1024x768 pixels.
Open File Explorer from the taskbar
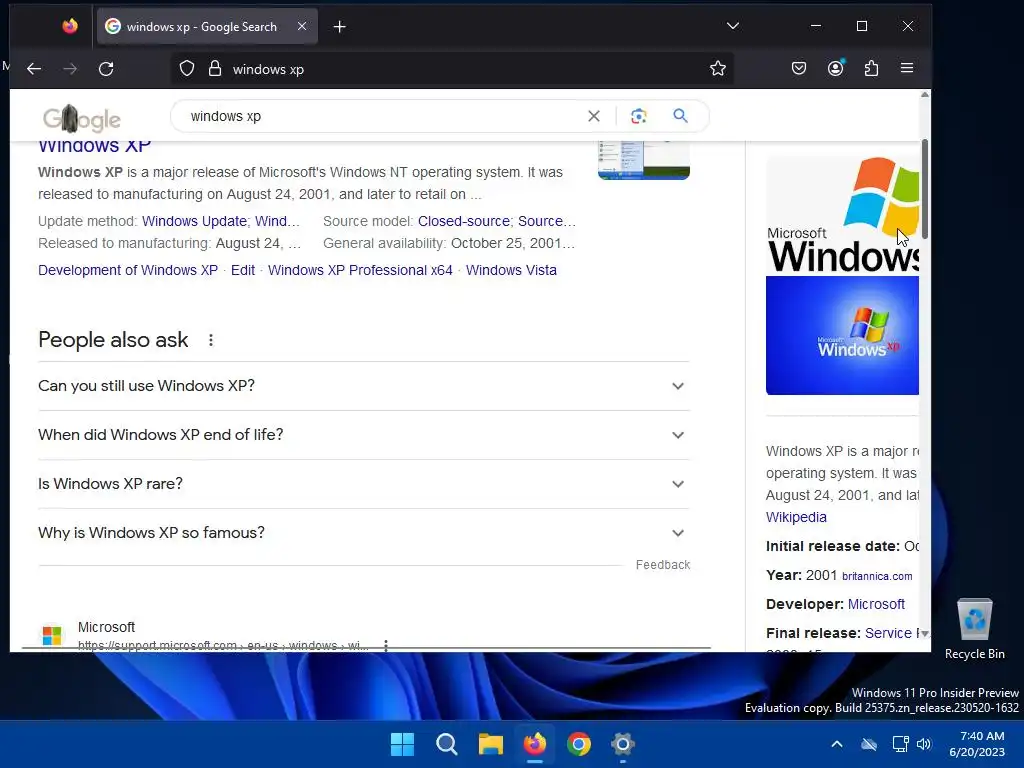pos(490,744)
